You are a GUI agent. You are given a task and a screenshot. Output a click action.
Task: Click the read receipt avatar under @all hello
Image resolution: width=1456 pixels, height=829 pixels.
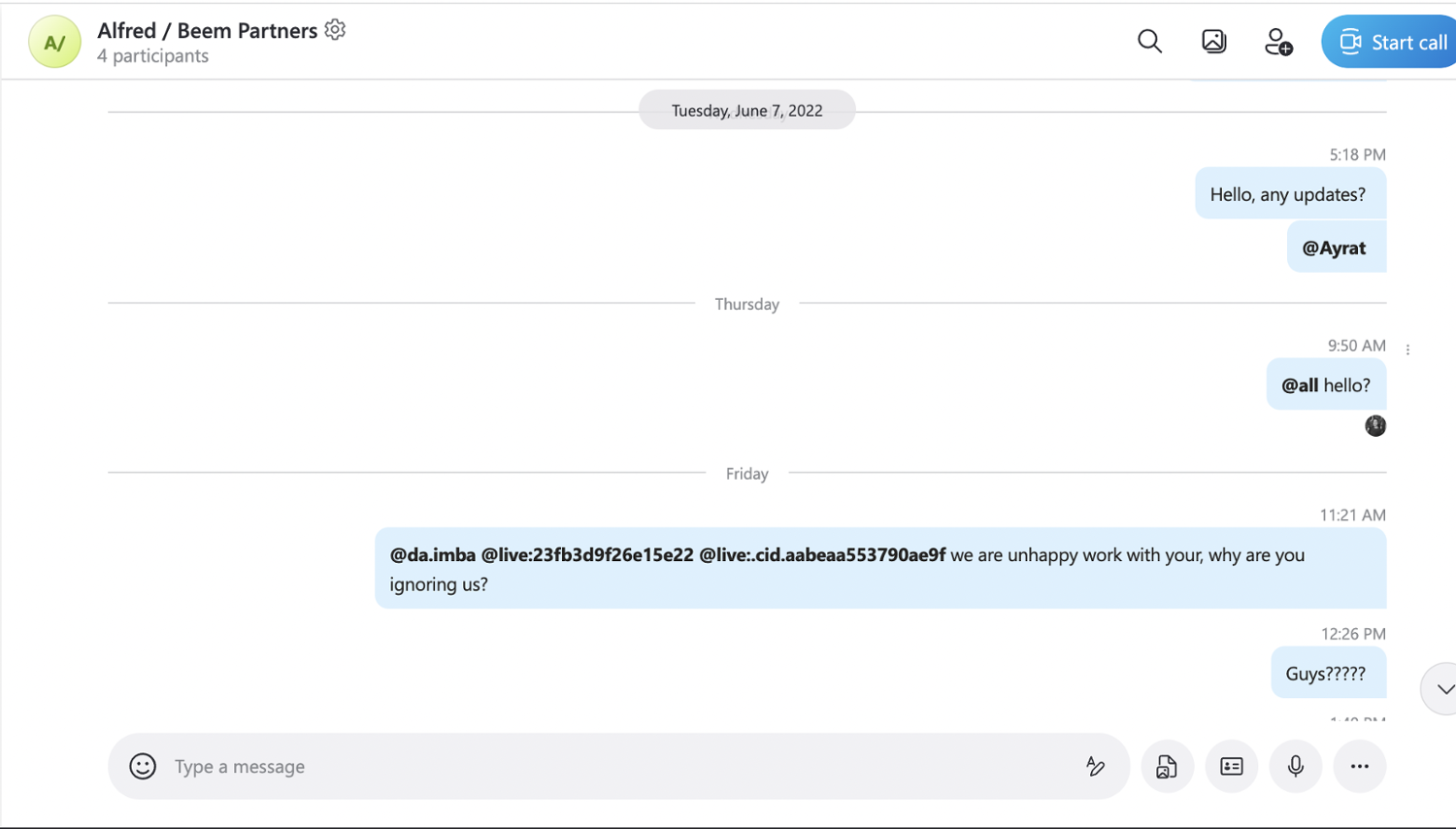(x=1374, y=425)
